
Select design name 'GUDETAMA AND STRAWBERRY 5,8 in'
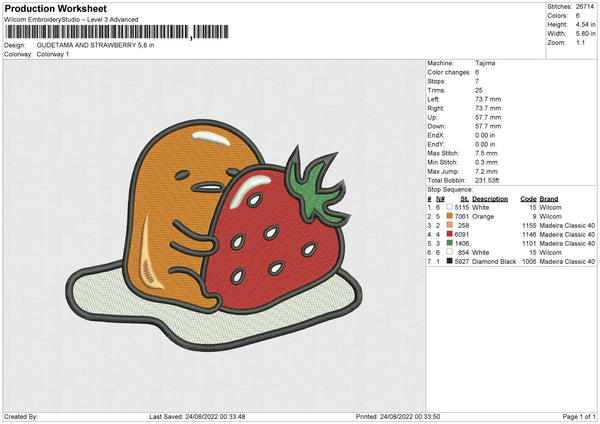[95, 45]
